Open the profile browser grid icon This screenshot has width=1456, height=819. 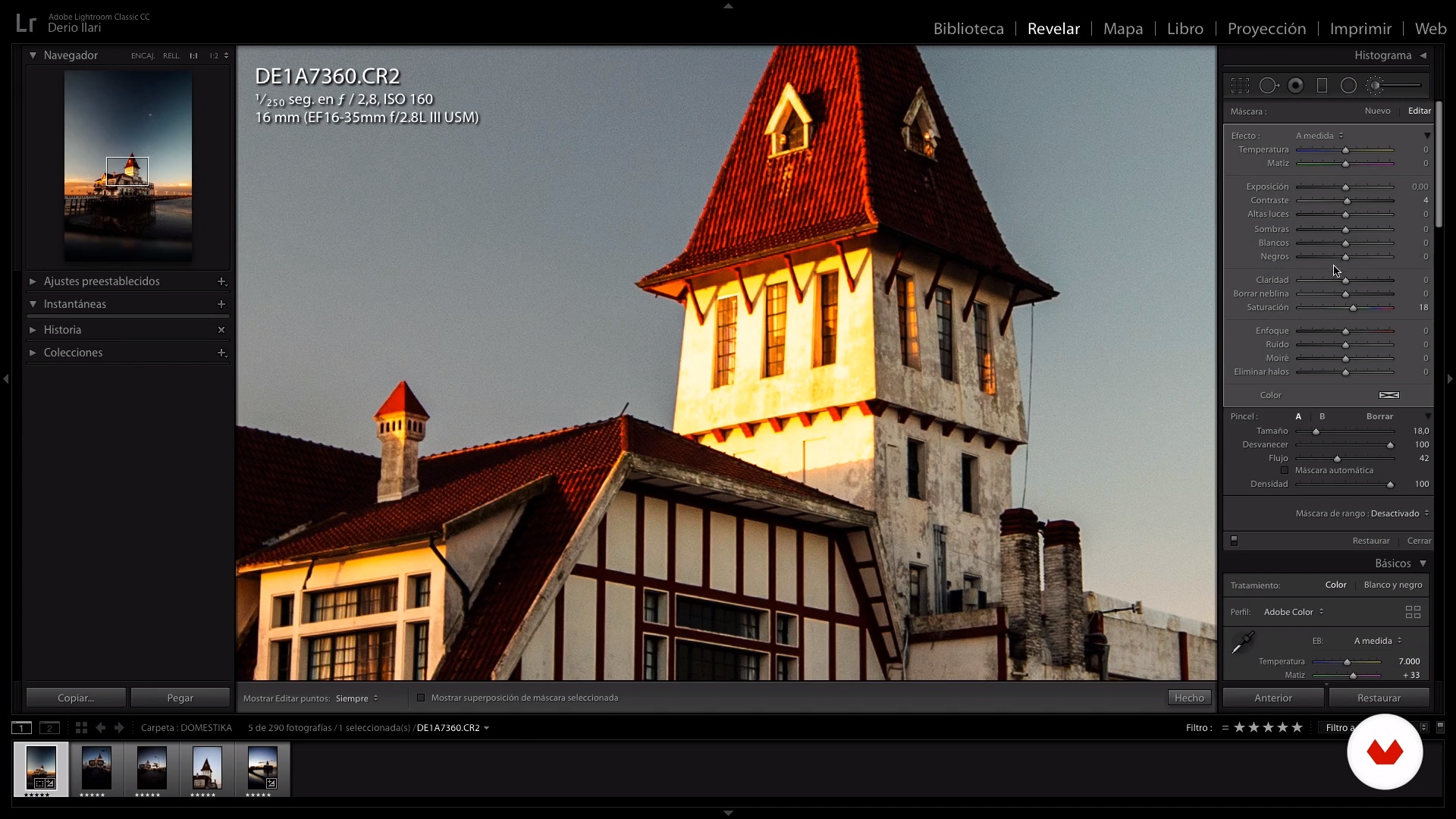click(1413, 612)
